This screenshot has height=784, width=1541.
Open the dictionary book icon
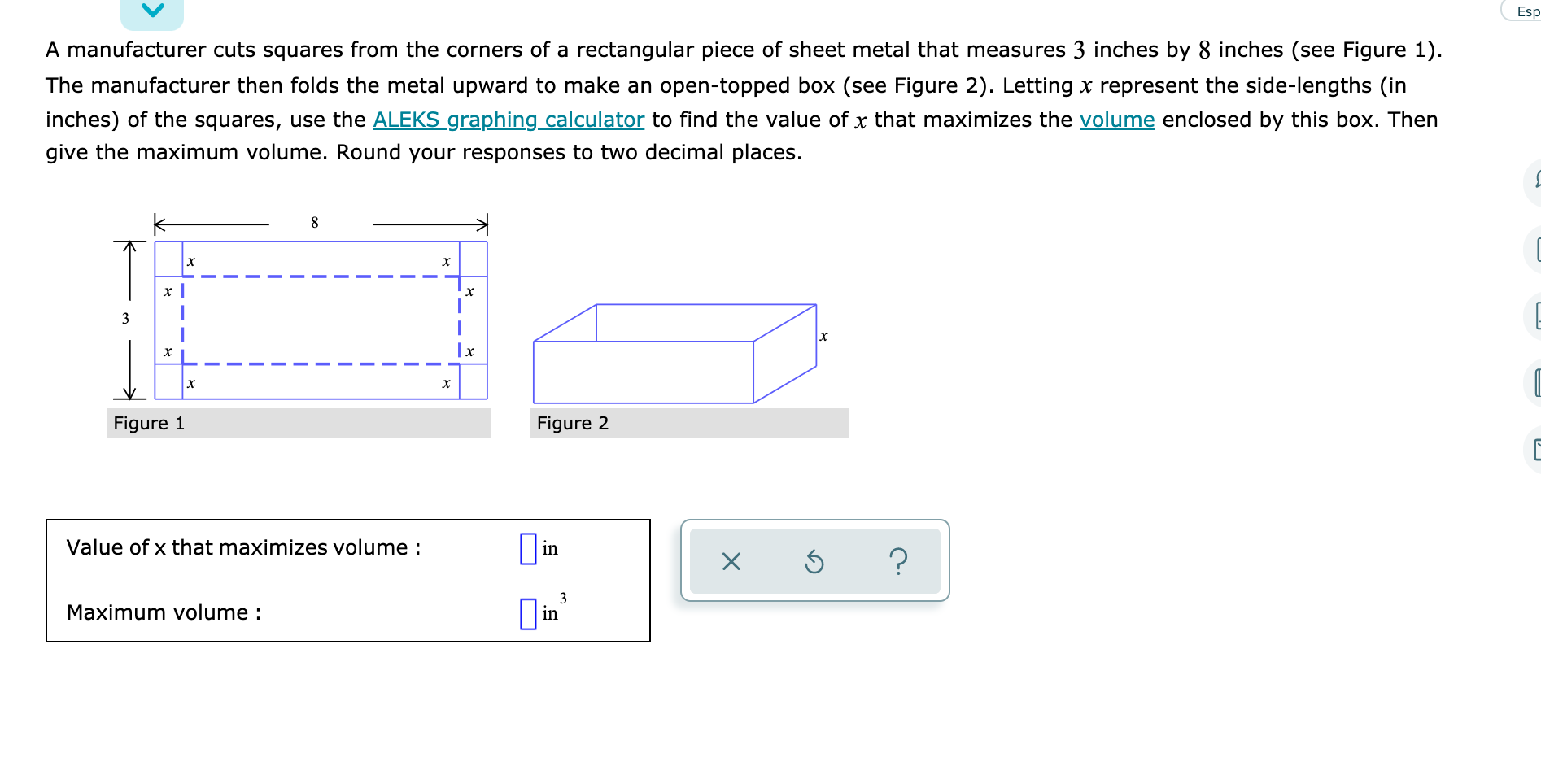tap(1536, 384)
